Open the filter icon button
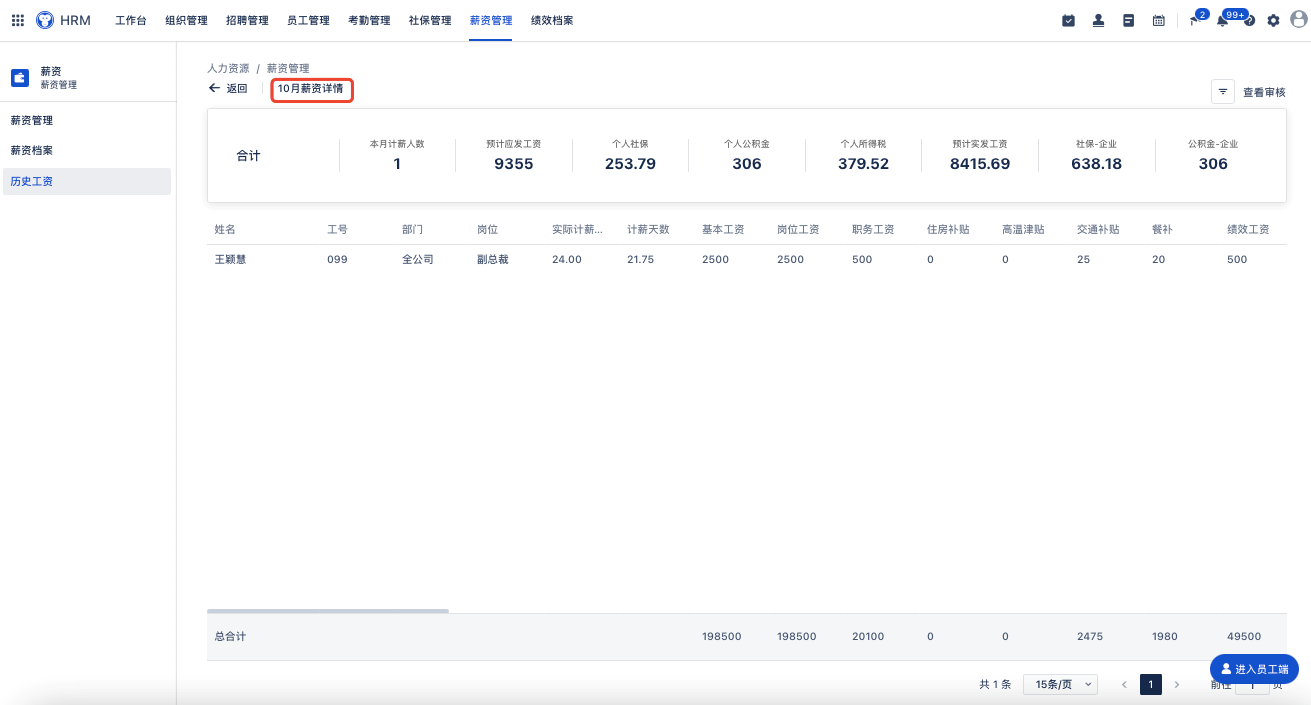 pos(1222,91)
